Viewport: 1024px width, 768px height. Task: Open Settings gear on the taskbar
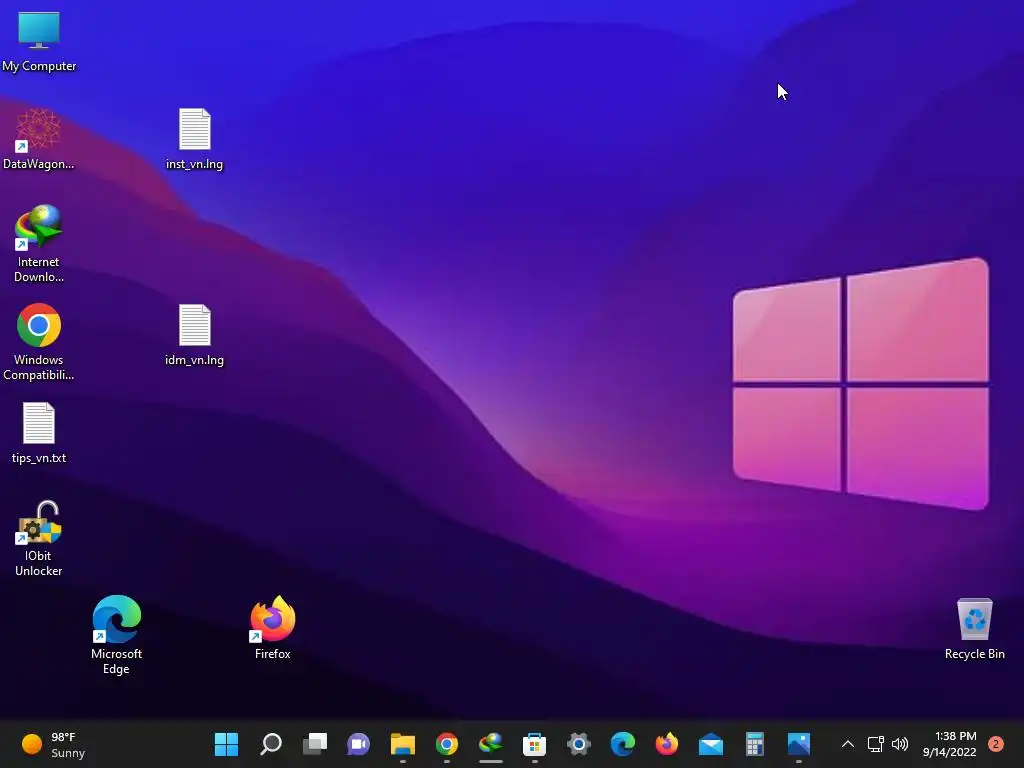pos(579,744)
